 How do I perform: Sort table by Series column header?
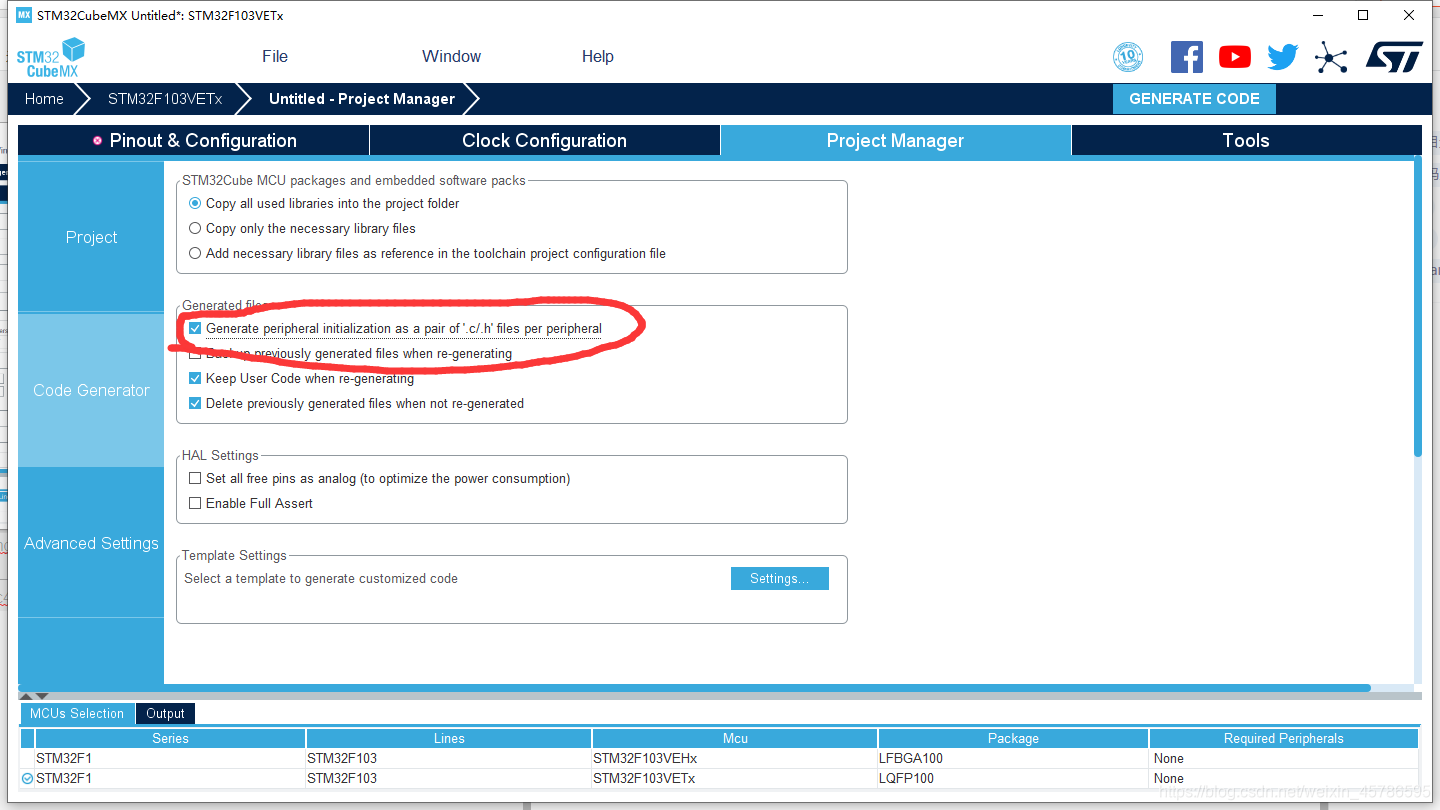[170, 738]
